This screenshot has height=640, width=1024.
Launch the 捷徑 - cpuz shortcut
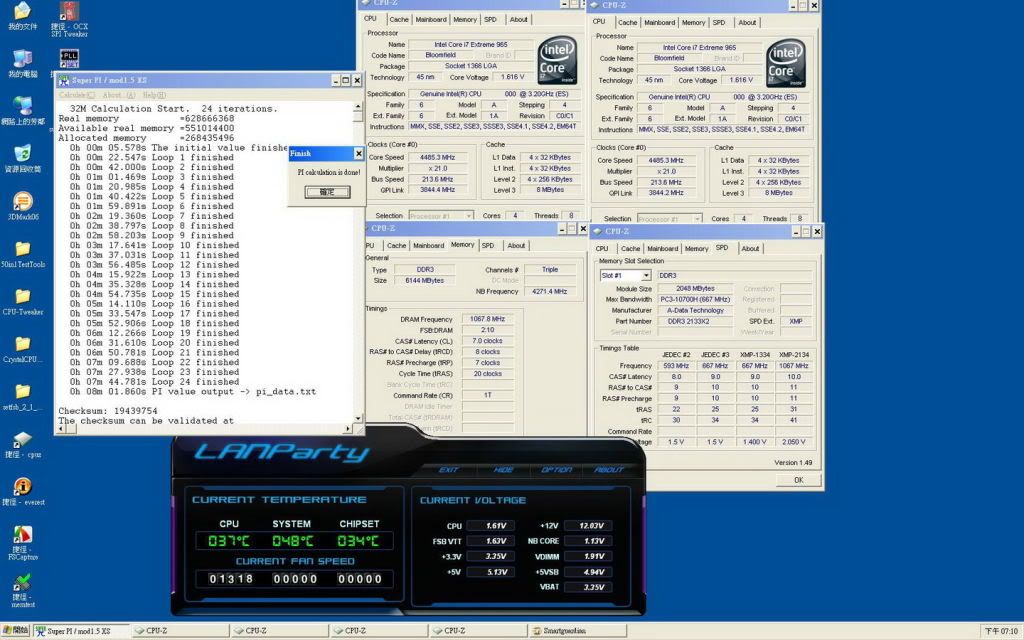(x=22, y=445)
